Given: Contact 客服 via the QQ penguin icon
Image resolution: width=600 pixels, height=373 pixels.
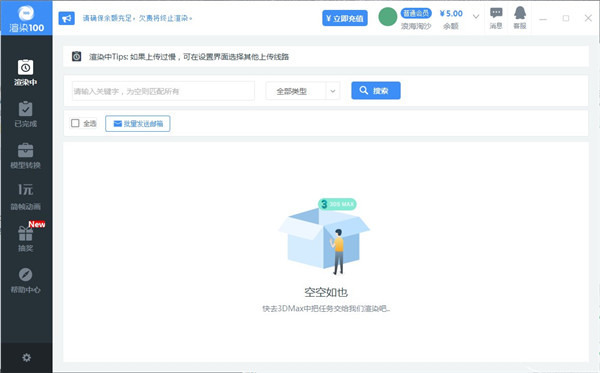Looking at the screenshot, I should [520, 13].
